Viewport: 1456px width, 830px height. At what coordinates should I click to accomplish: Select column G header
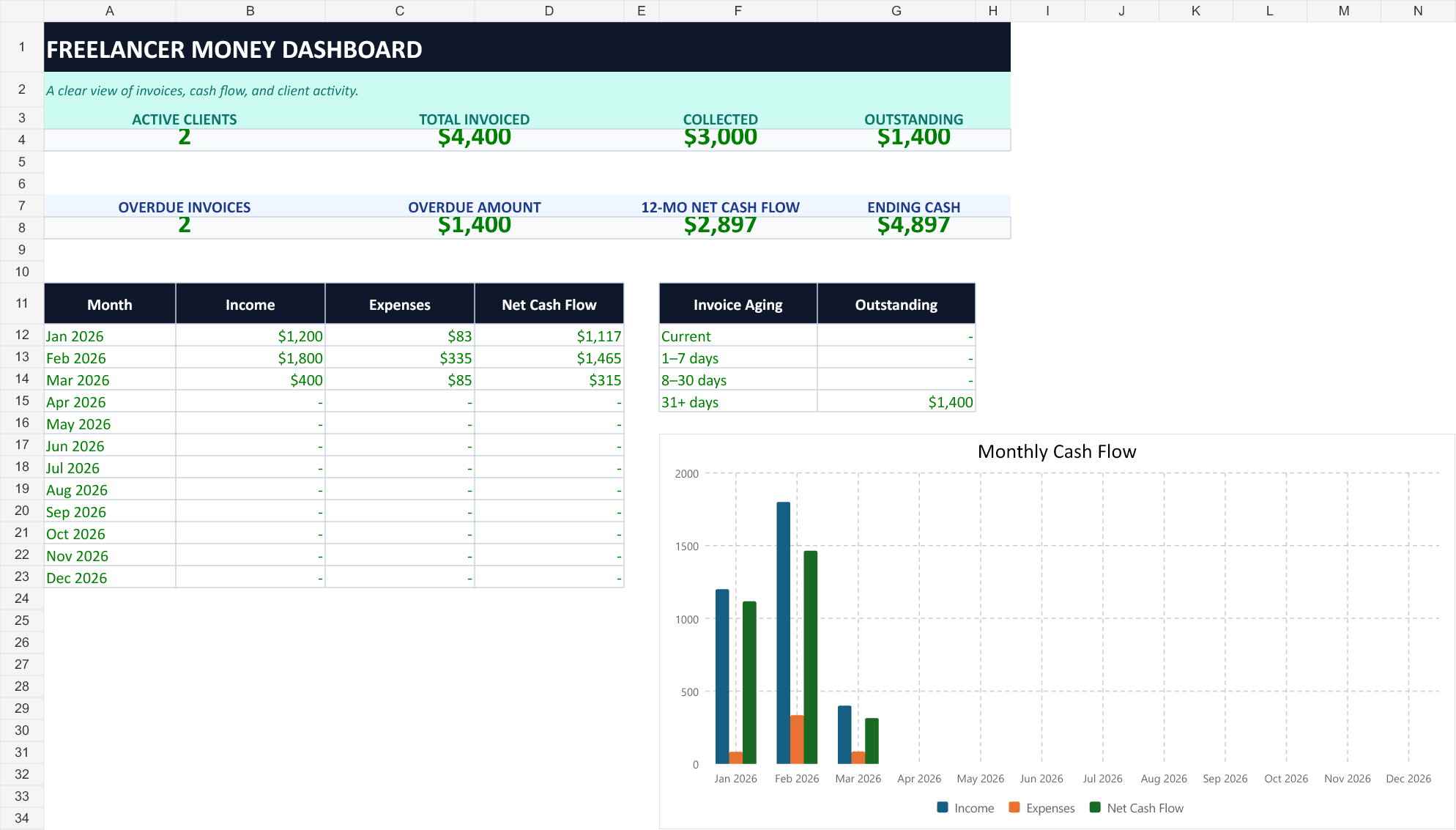click(896, 11)
